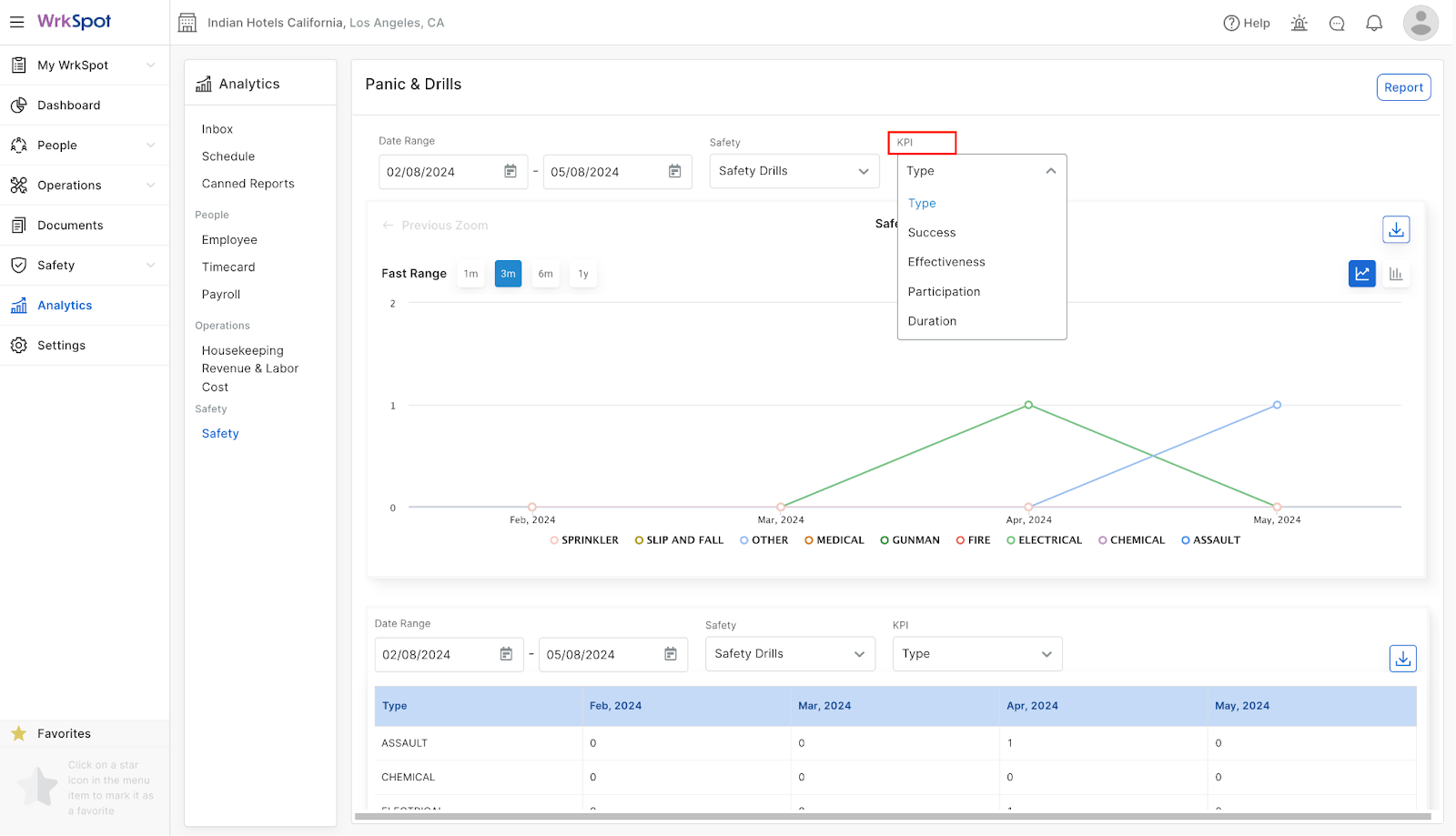Image resolution: width=1456 pixels, height=836 pixels.
Task: Toggle the ELECTRICAL legend series
Action: pyautogui.click(x=1045, y=540)
